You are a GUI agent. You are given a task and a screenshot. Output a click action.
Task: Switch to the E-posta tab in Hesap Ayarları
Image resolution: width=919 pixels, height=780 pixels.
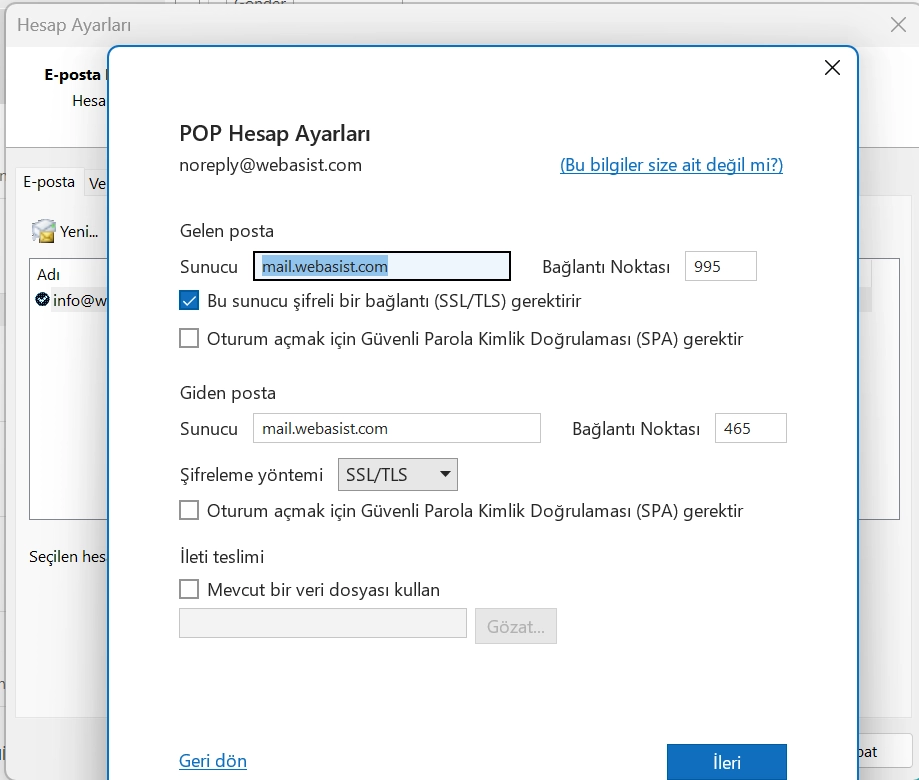pos(49,182)
